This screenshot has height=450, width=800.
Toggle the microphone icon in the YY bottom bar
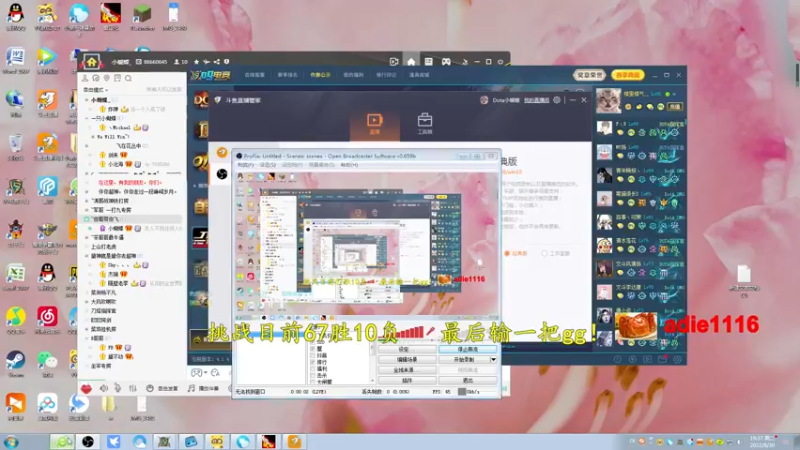point(118,388)
